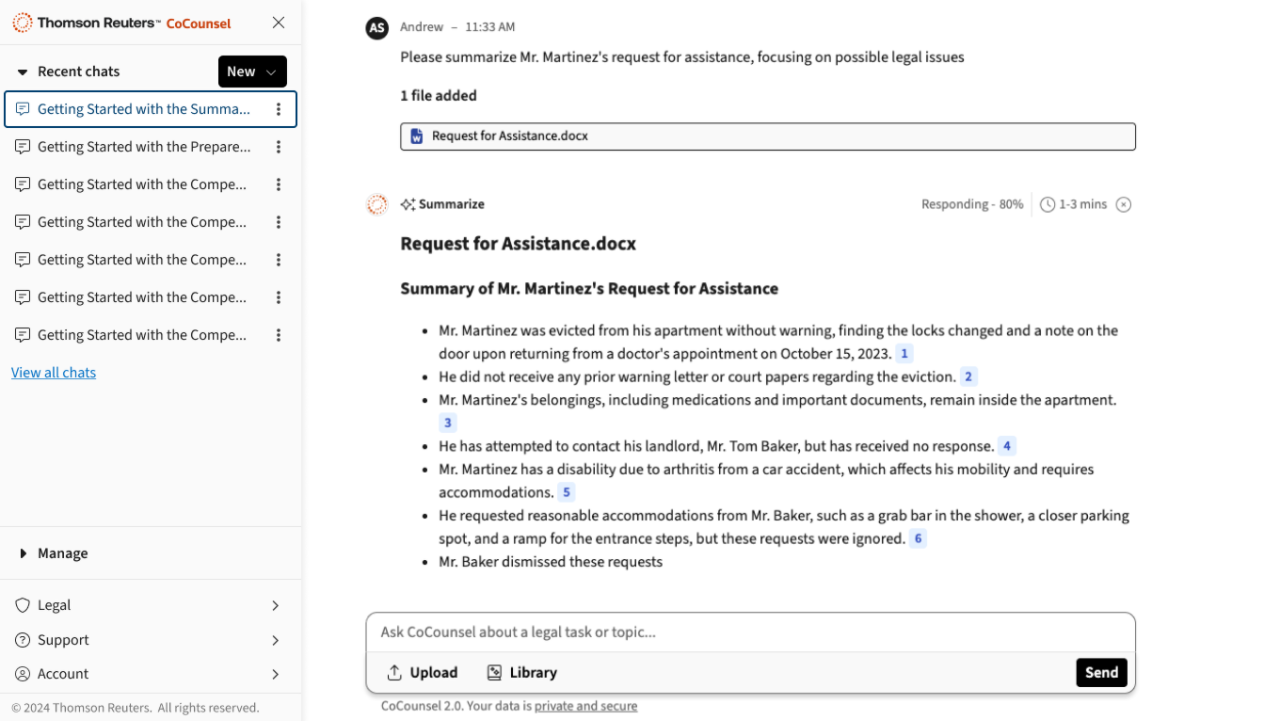The height and width of the screenshot is (721, 1280).
Task: Open the New chat dropdown
Action: coord(252,72)
